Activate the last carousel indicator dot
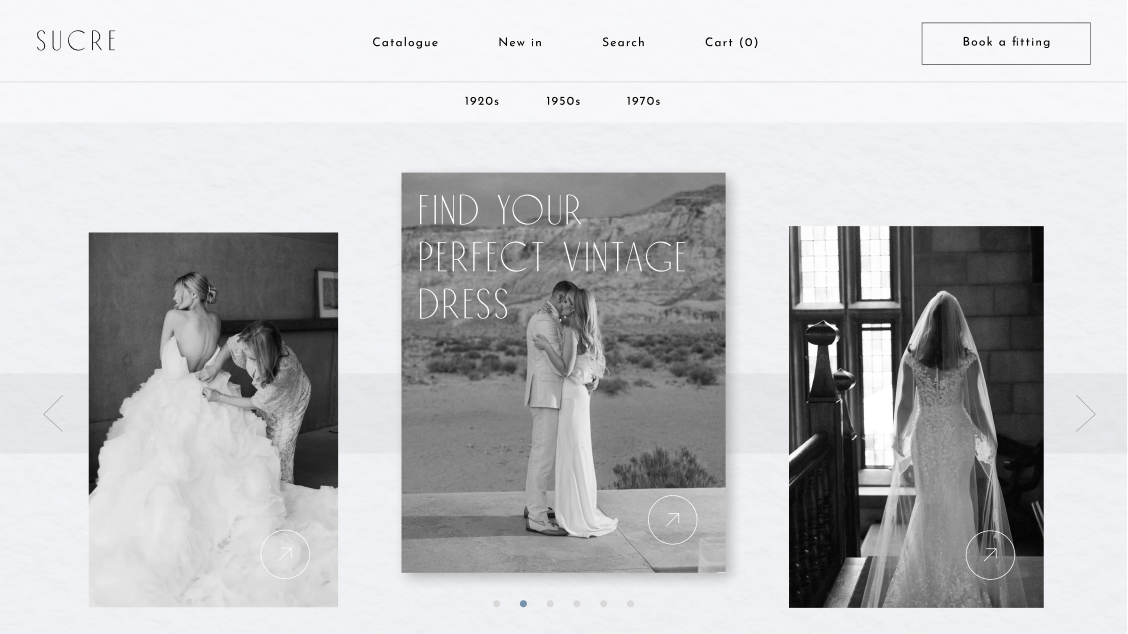1128x634 pixels. pos(630,603)
